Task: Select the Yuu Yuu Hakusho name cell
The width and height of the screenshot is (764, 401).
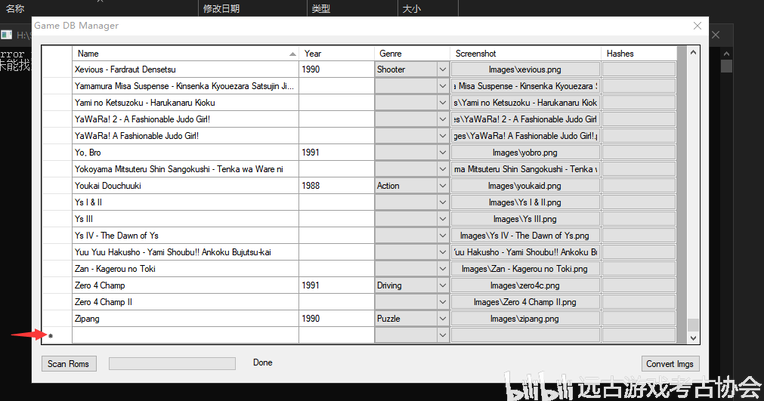Action: pyautogui.click(x=185, y=252)
